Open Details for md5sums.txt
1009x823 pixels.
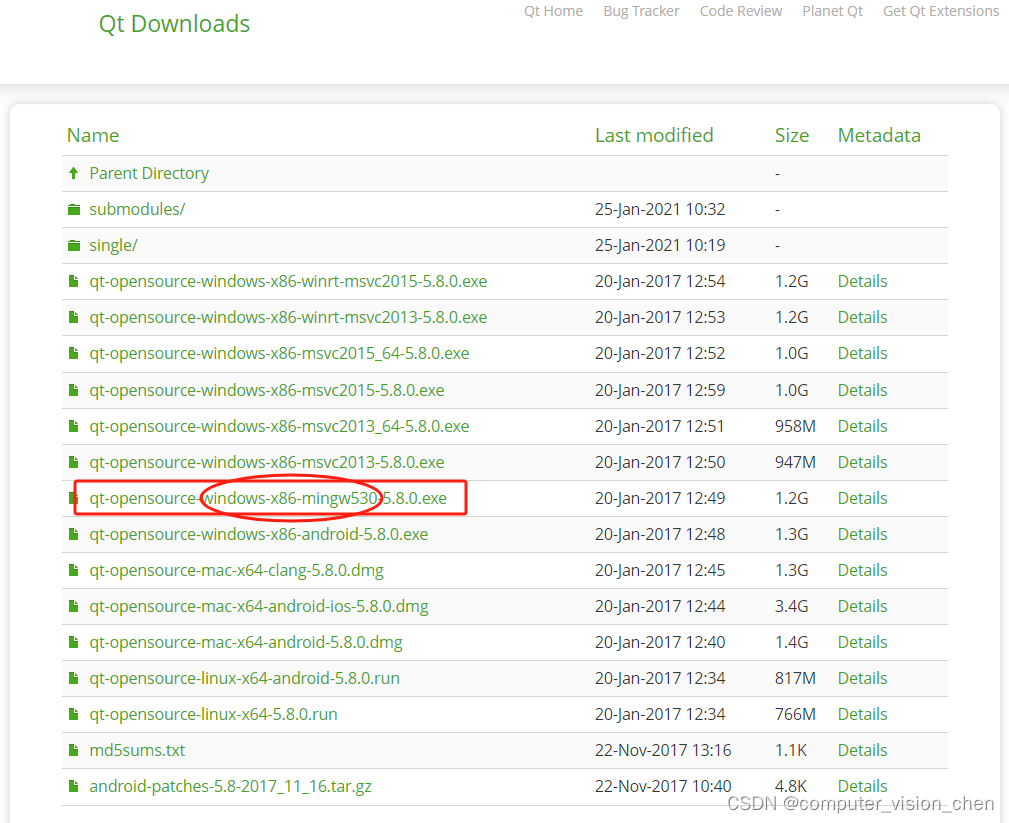pos(862,749)
